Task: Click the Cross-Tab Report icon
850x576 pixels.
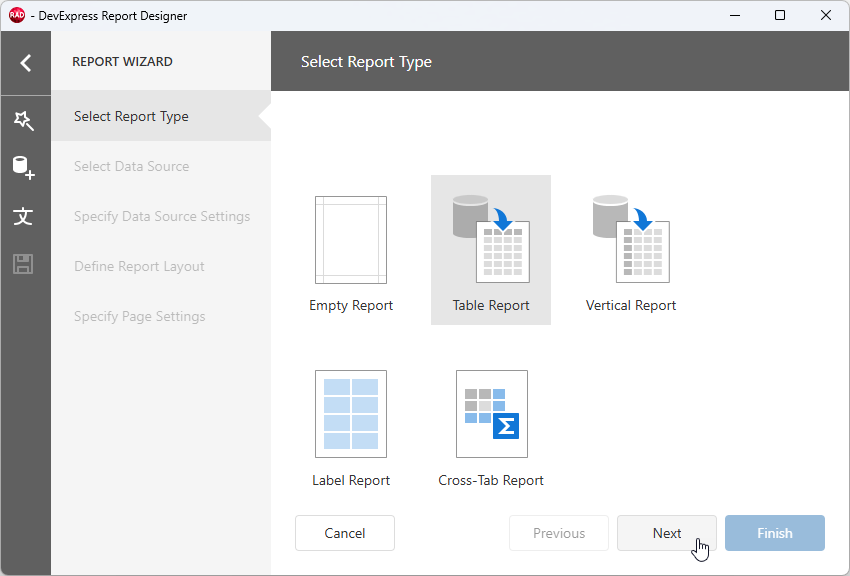Action: point(491,413)
